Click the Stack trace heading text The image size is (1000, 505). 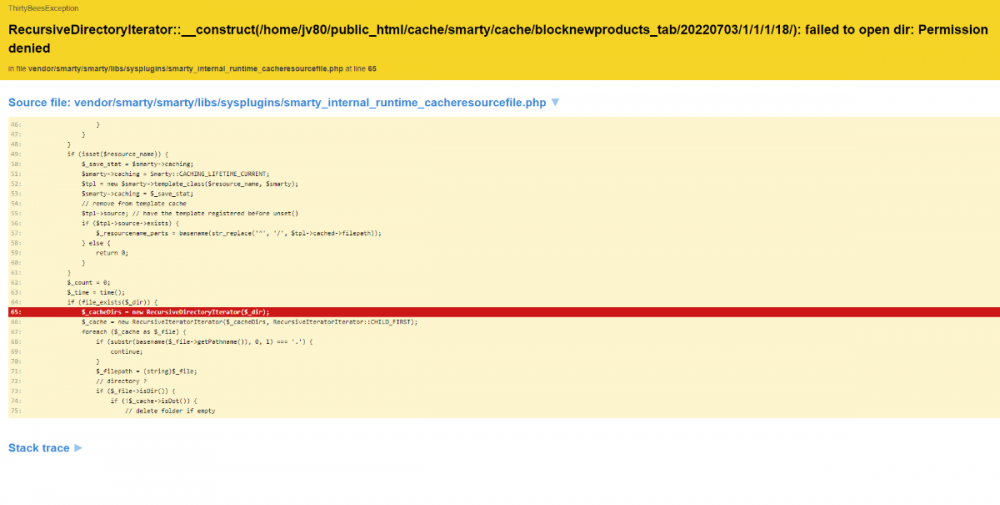point(39,448)
